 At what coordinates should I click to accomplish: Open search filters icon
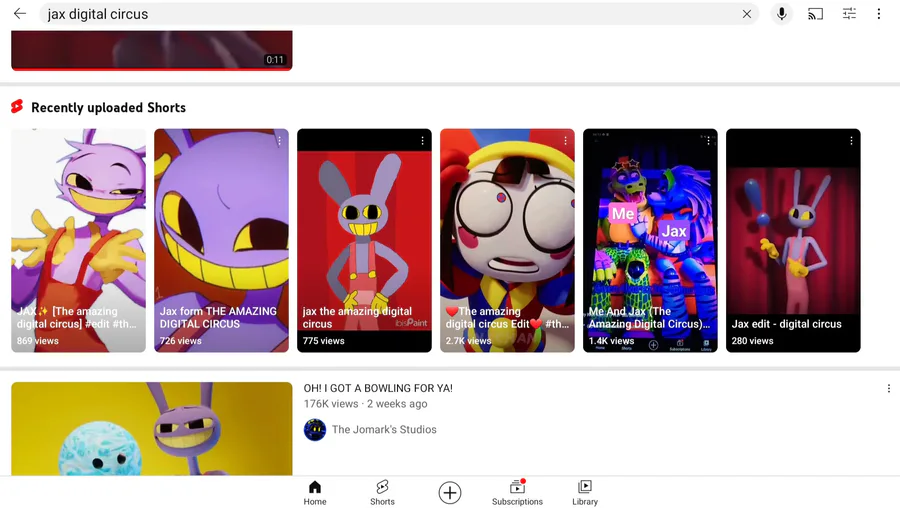coord(849,14)
